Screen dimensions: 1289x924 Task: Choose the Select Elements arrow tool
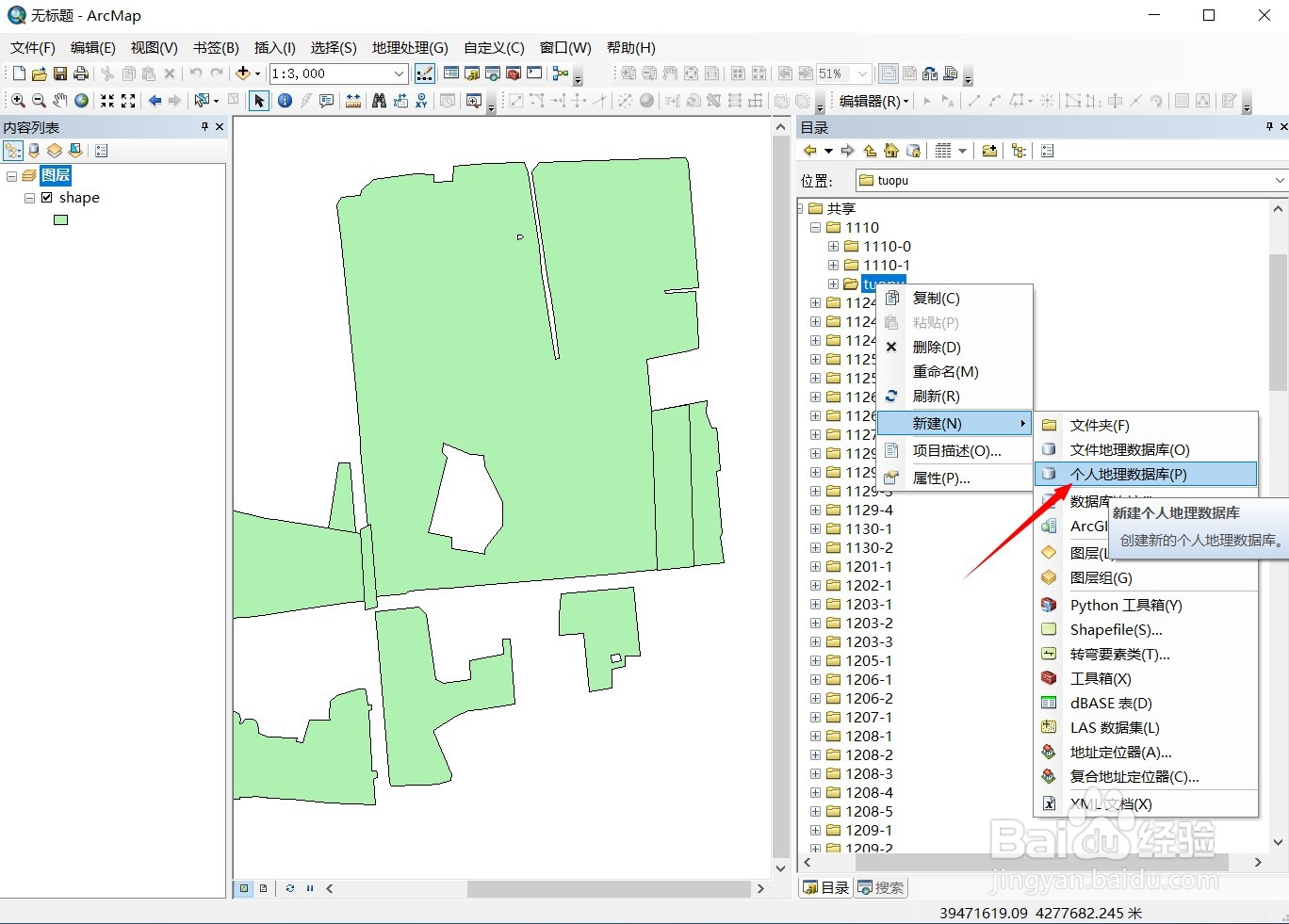(x=259, y=101)
